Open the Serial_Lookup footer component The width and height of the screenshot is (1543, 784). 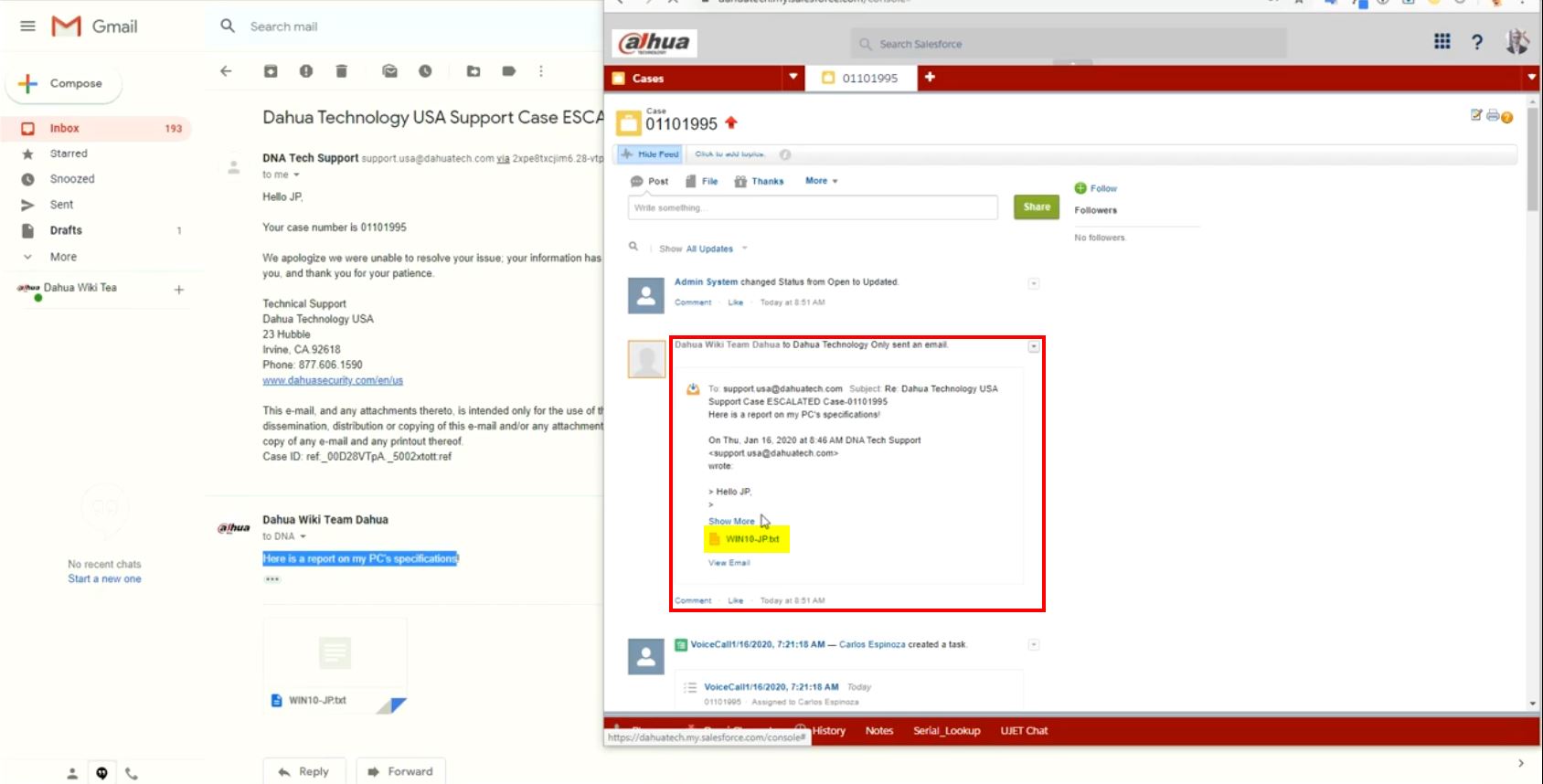click(947, 731)
